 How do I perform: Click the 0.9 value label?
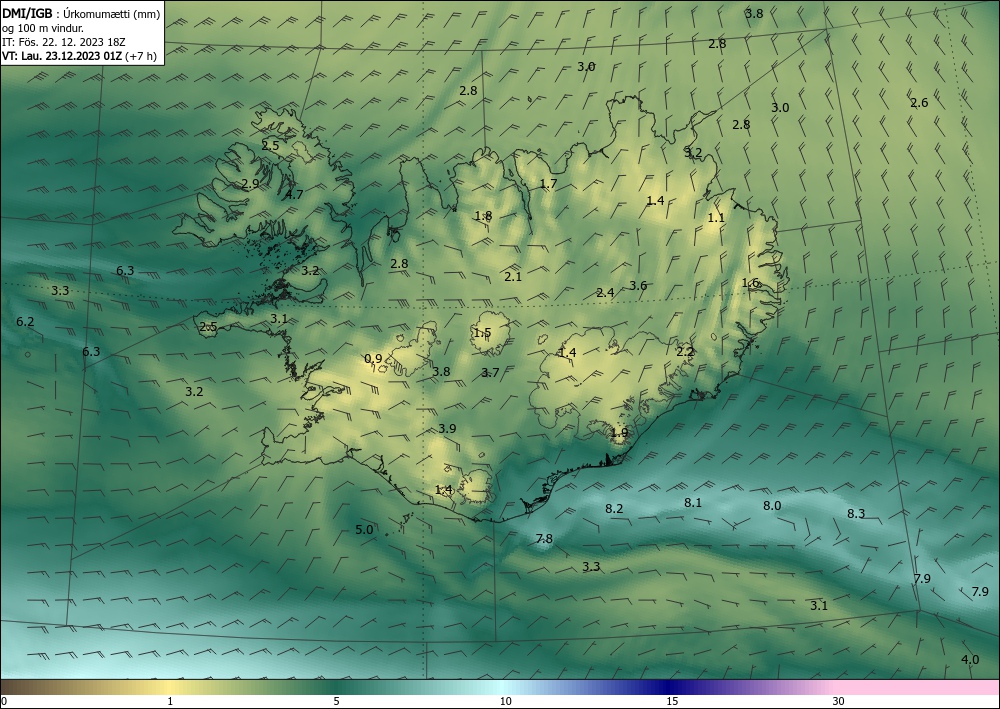point(373,359)
